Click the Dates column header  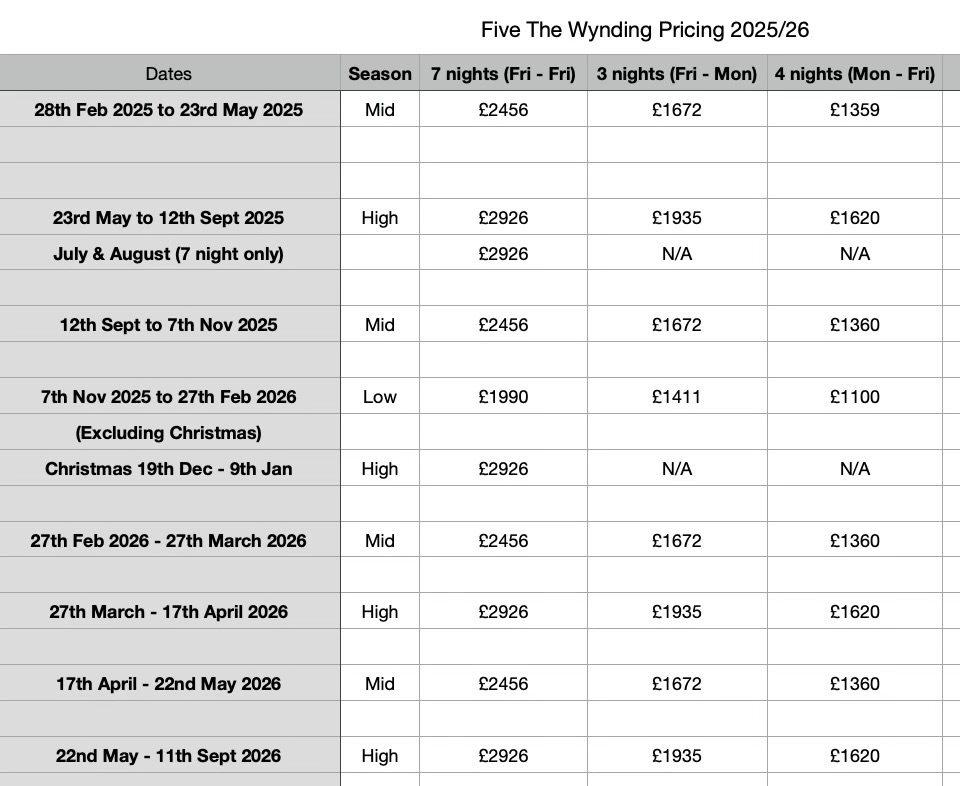pos(168,74)
